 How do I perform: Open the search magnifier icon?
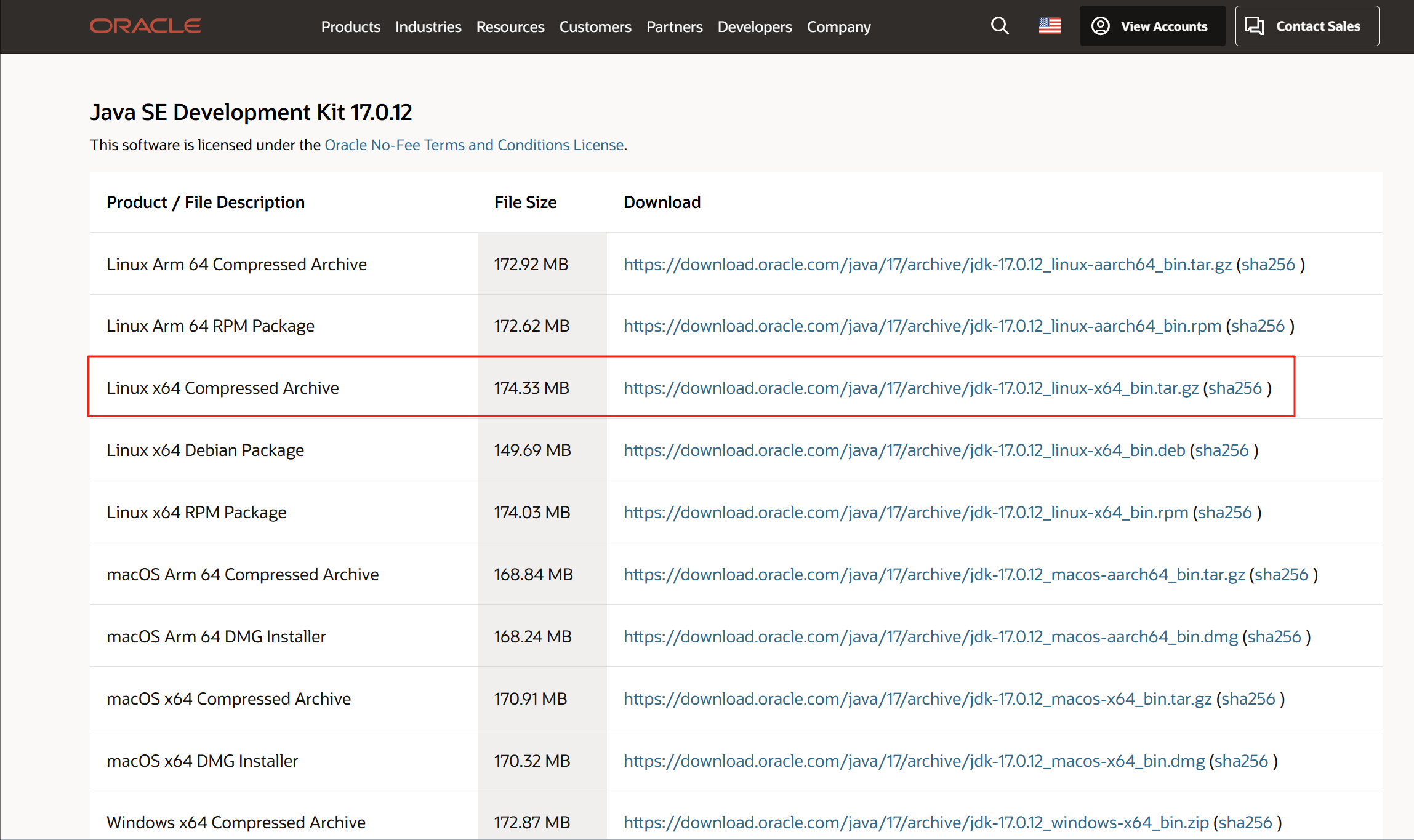click(1000, 26)
